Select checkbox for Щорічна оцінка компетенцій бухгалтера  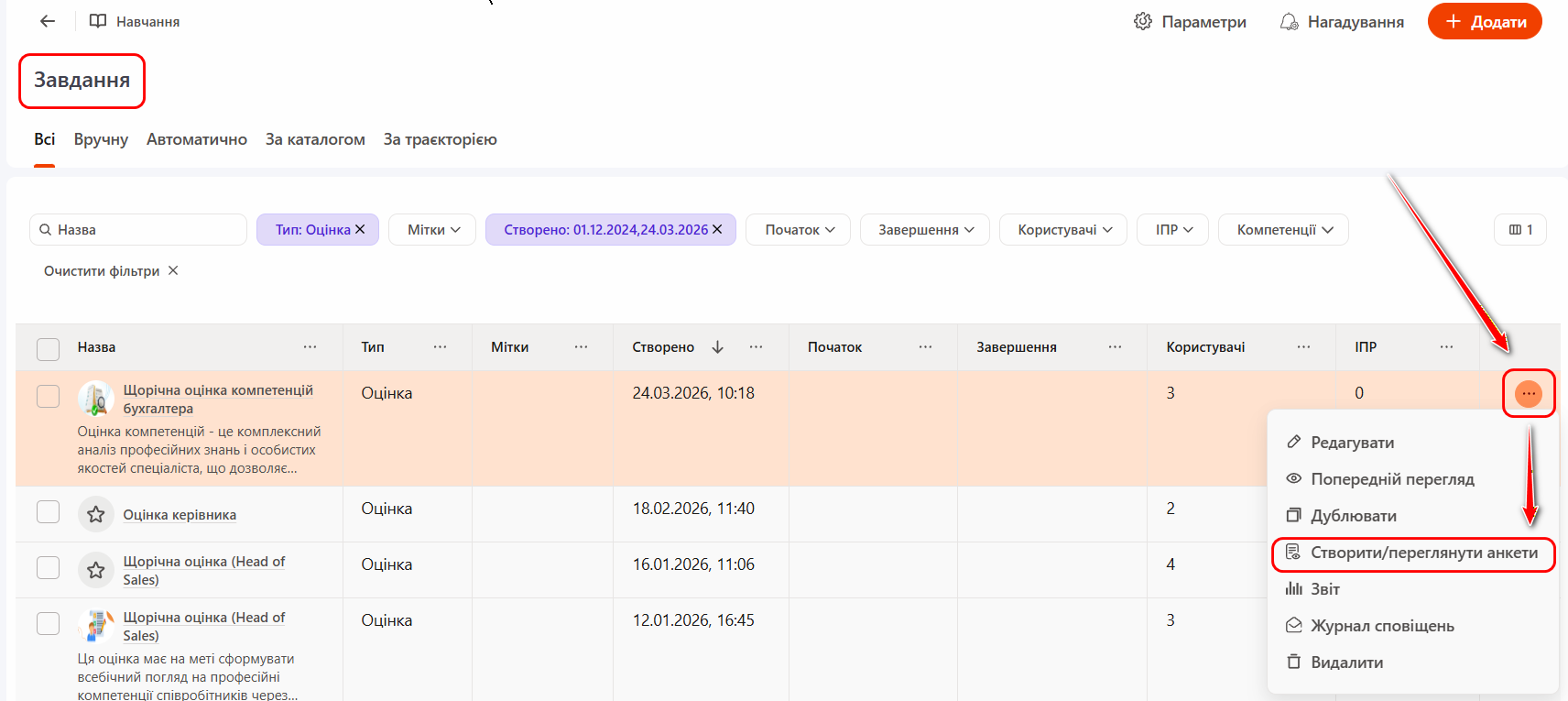[x=48, y=396]
